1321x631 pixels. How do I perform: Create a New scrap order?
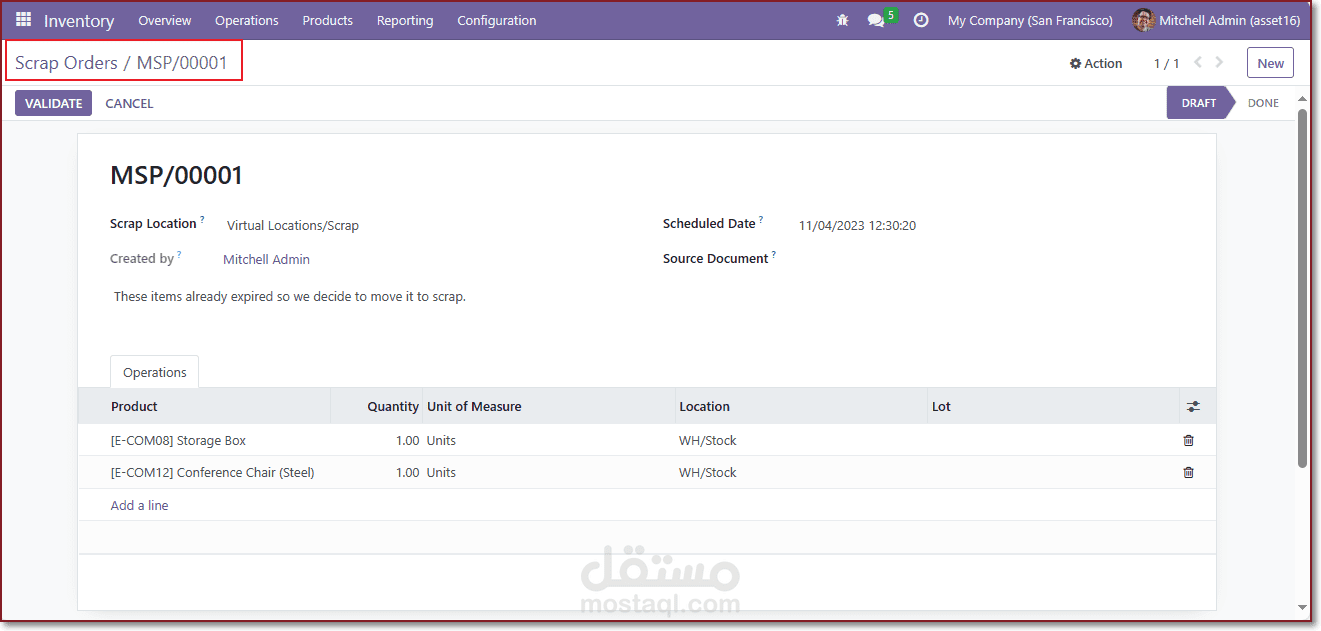(1270, 63)
